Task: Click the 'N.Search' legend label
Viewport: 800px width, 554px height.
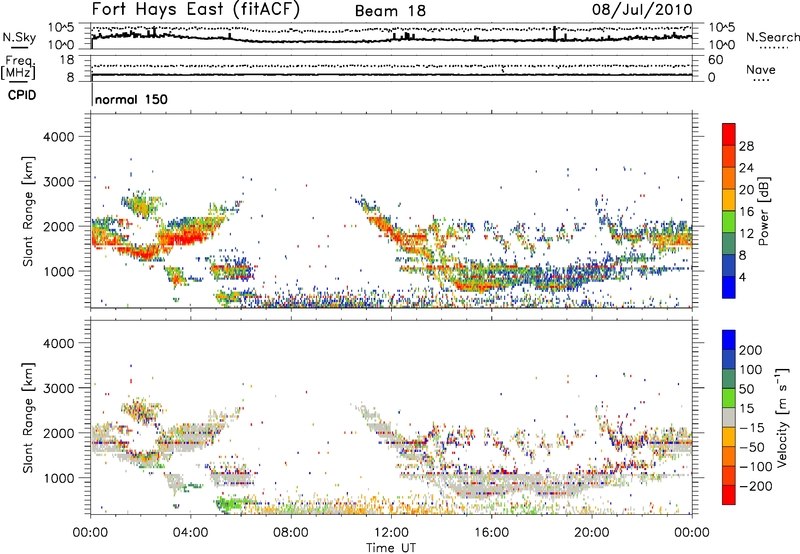Action: click(772, 37)
